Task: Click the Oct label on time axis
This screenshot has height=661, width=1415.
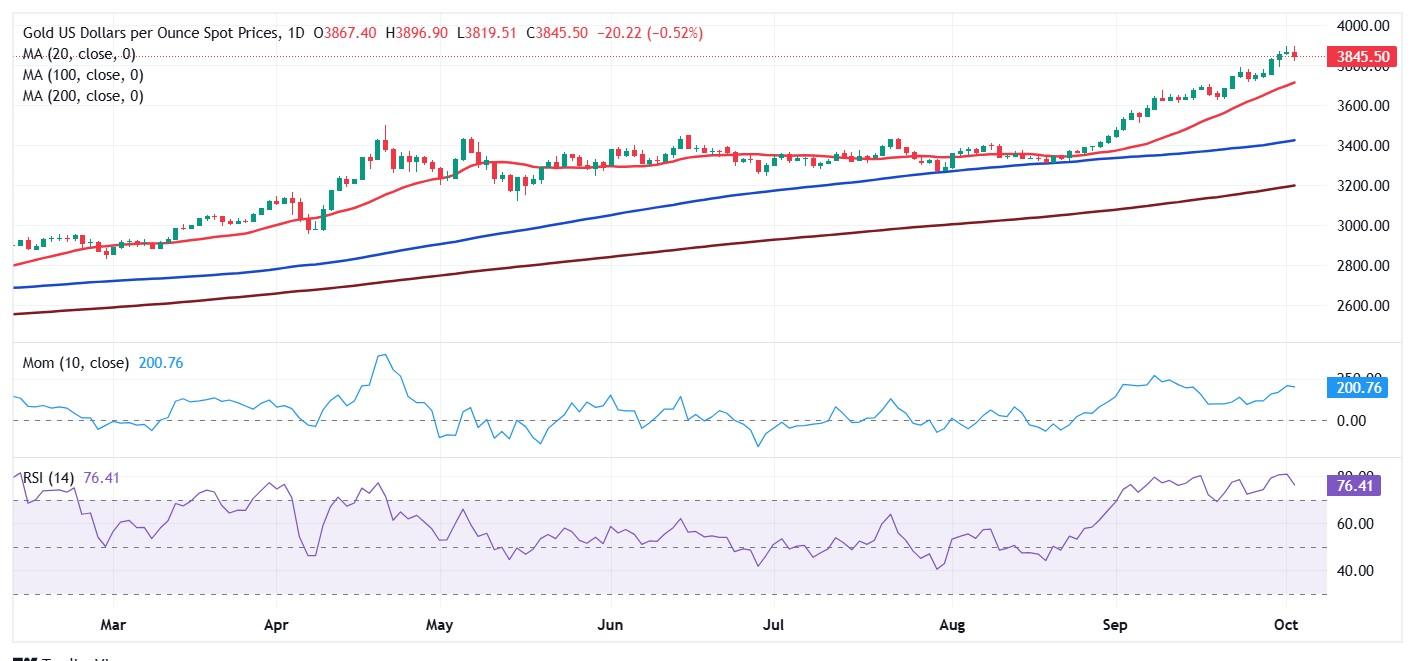Action: (1286, 625)
